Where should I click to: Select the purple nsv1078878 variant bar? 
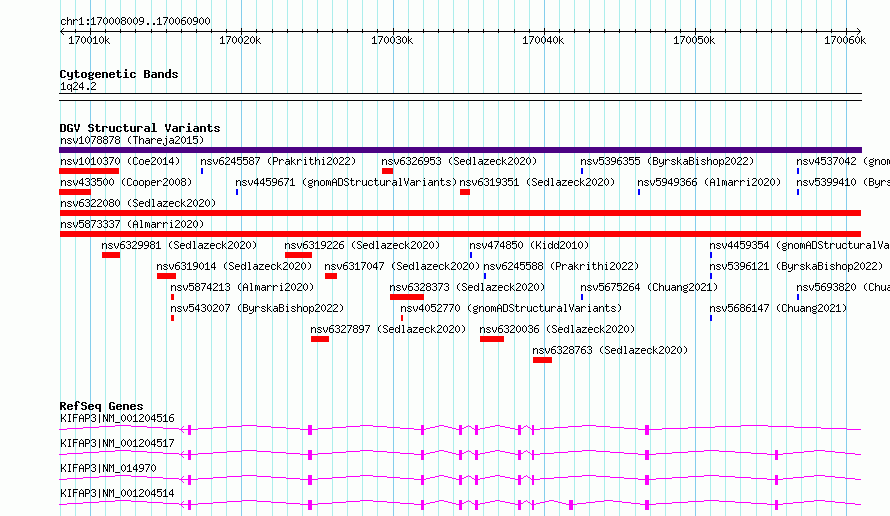point(460,150)
